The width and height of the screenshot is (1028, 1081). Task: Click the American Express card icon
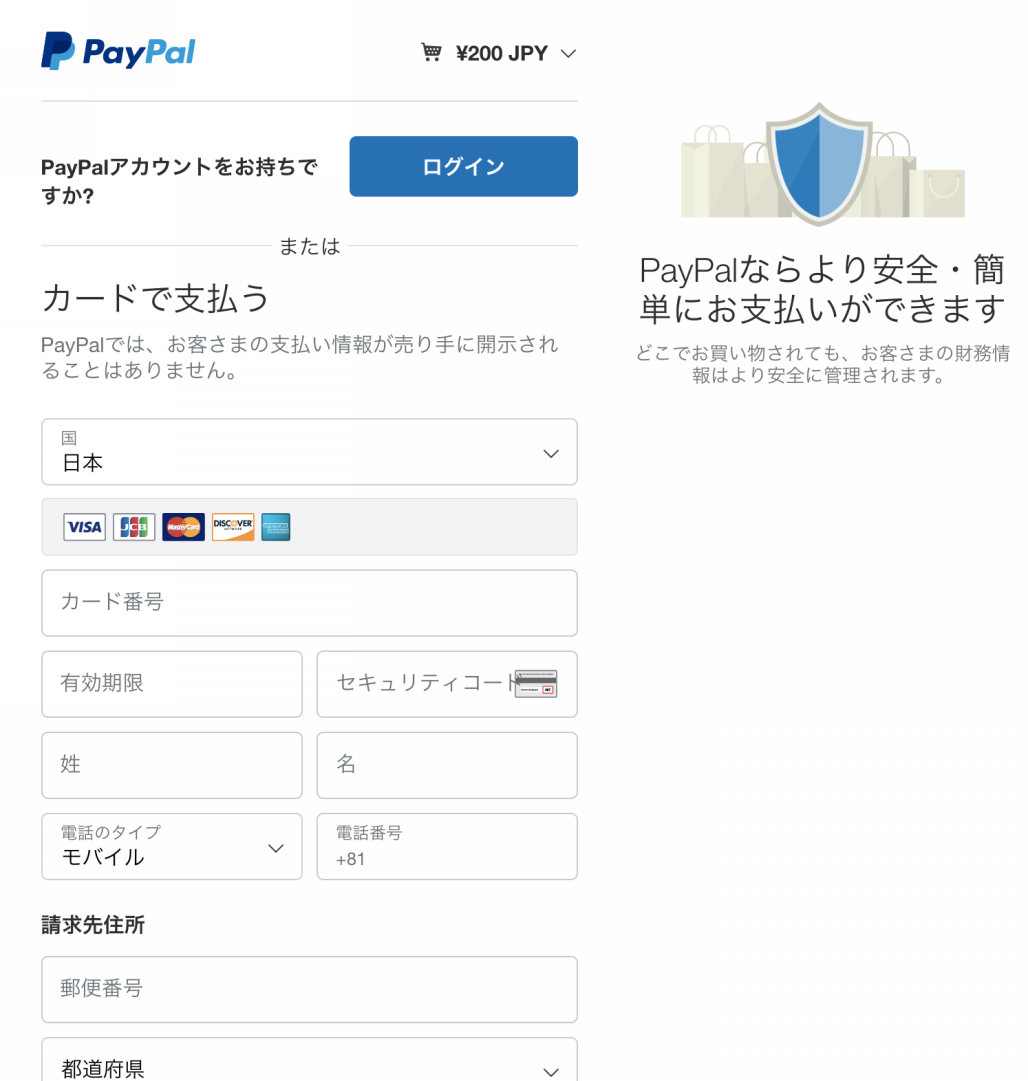pos(276,527)
